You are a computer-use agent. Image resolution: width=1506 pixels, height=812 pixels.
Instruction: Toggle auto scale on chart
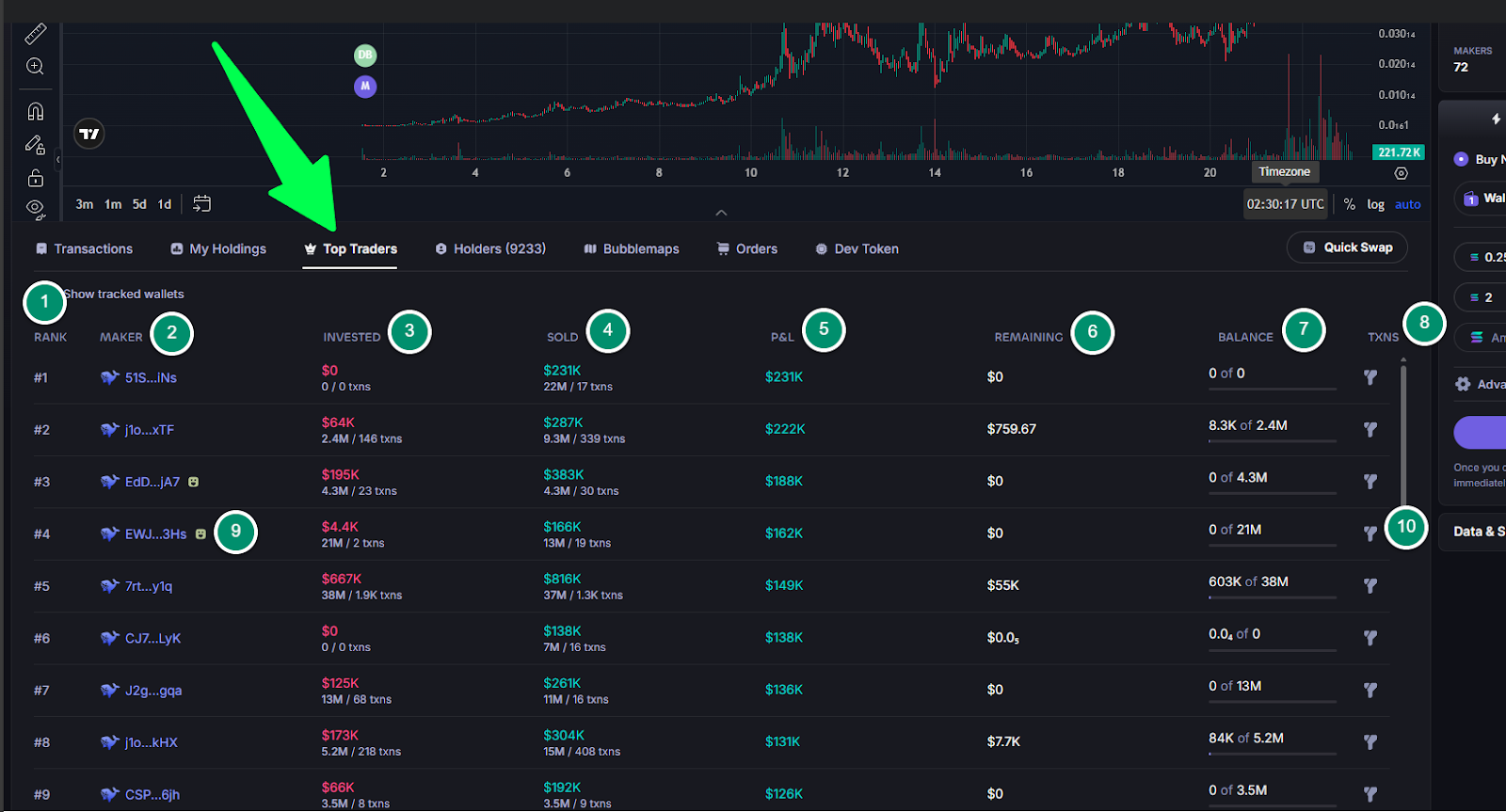[x=1408, y=204]
